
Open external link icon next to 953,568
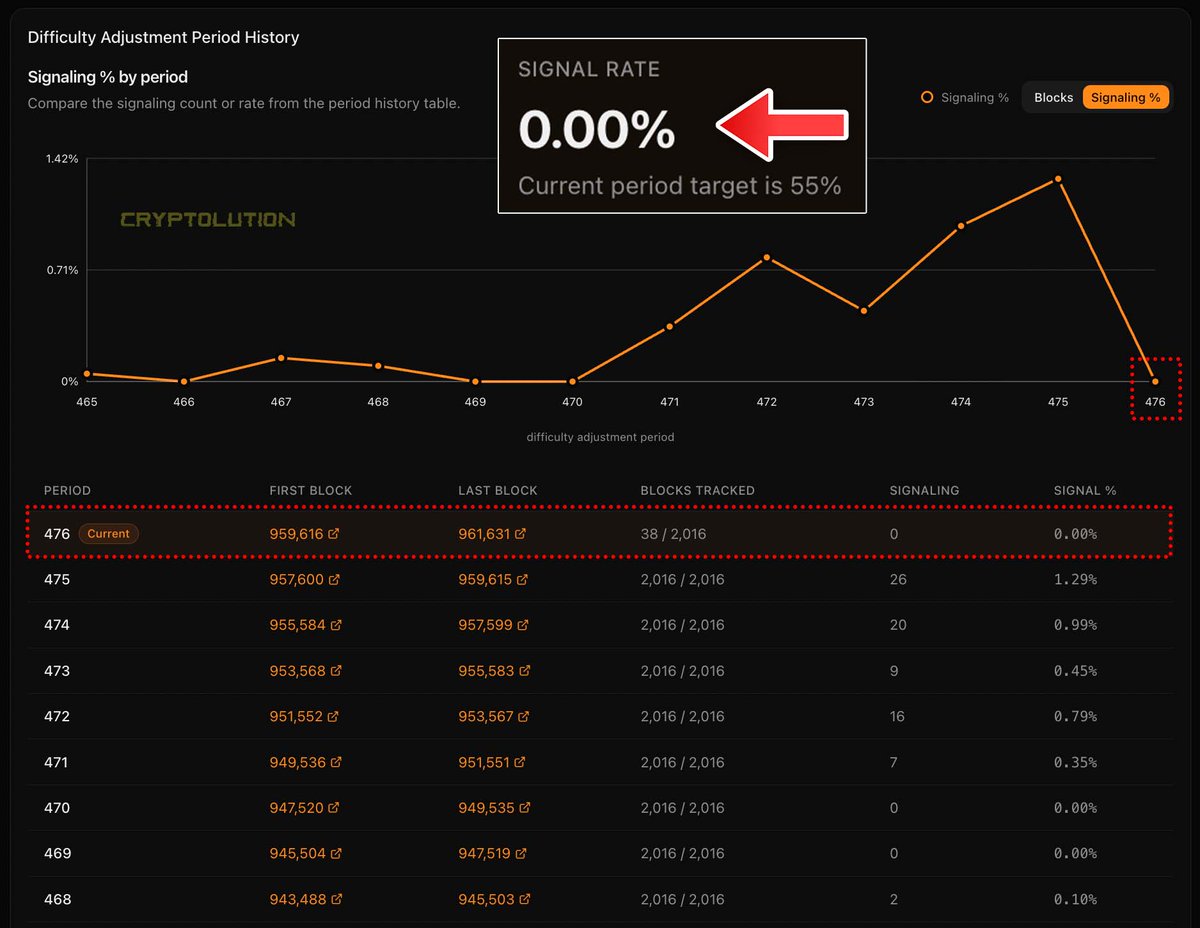[x=336, y=671]
